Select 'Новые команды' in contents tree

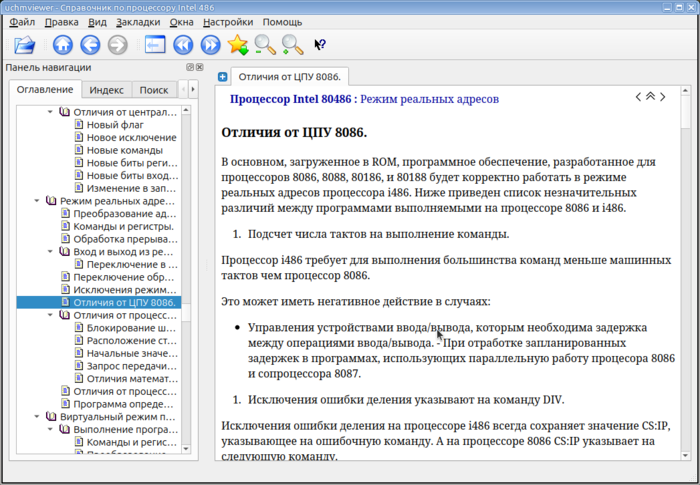124,151
